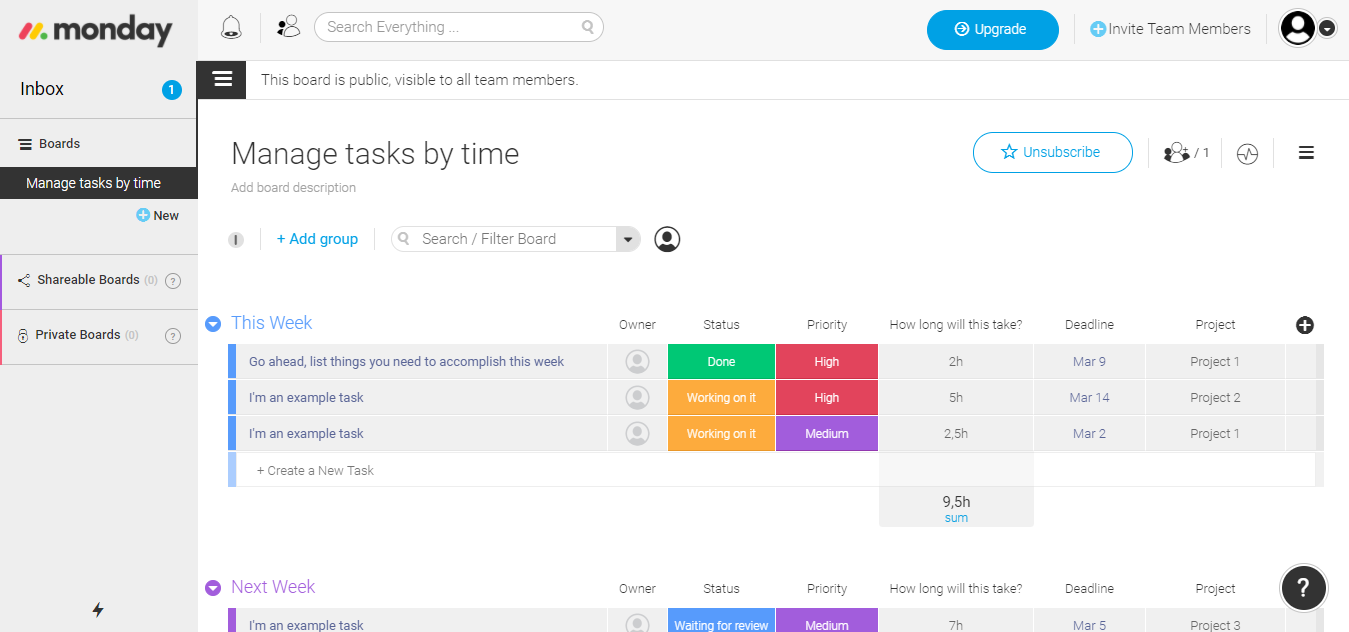Open the notifications bell

(x=231, y=28)
